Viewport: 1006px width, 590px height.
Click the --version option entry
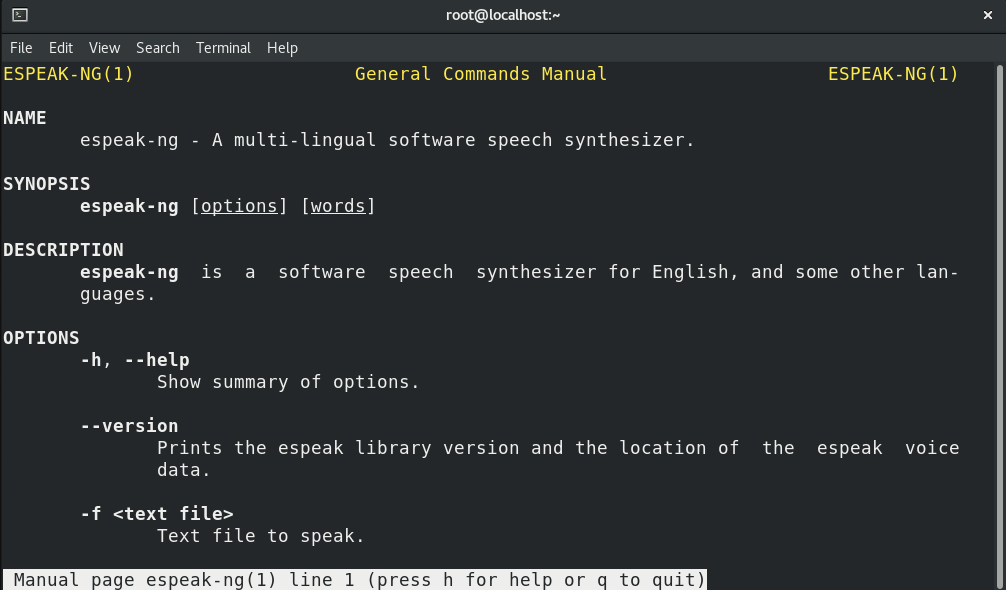tap(129, 426)
